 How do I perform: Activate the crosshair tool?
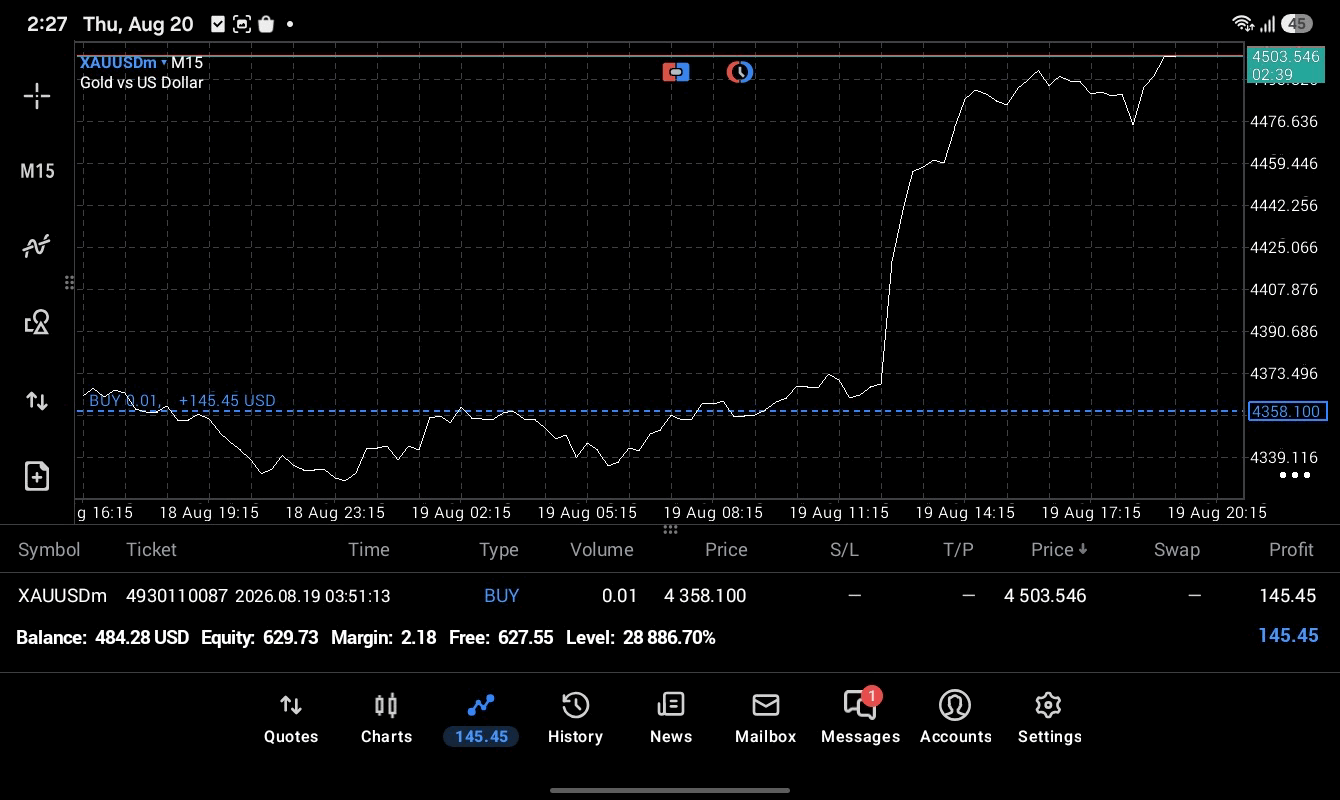coord(37,96)
